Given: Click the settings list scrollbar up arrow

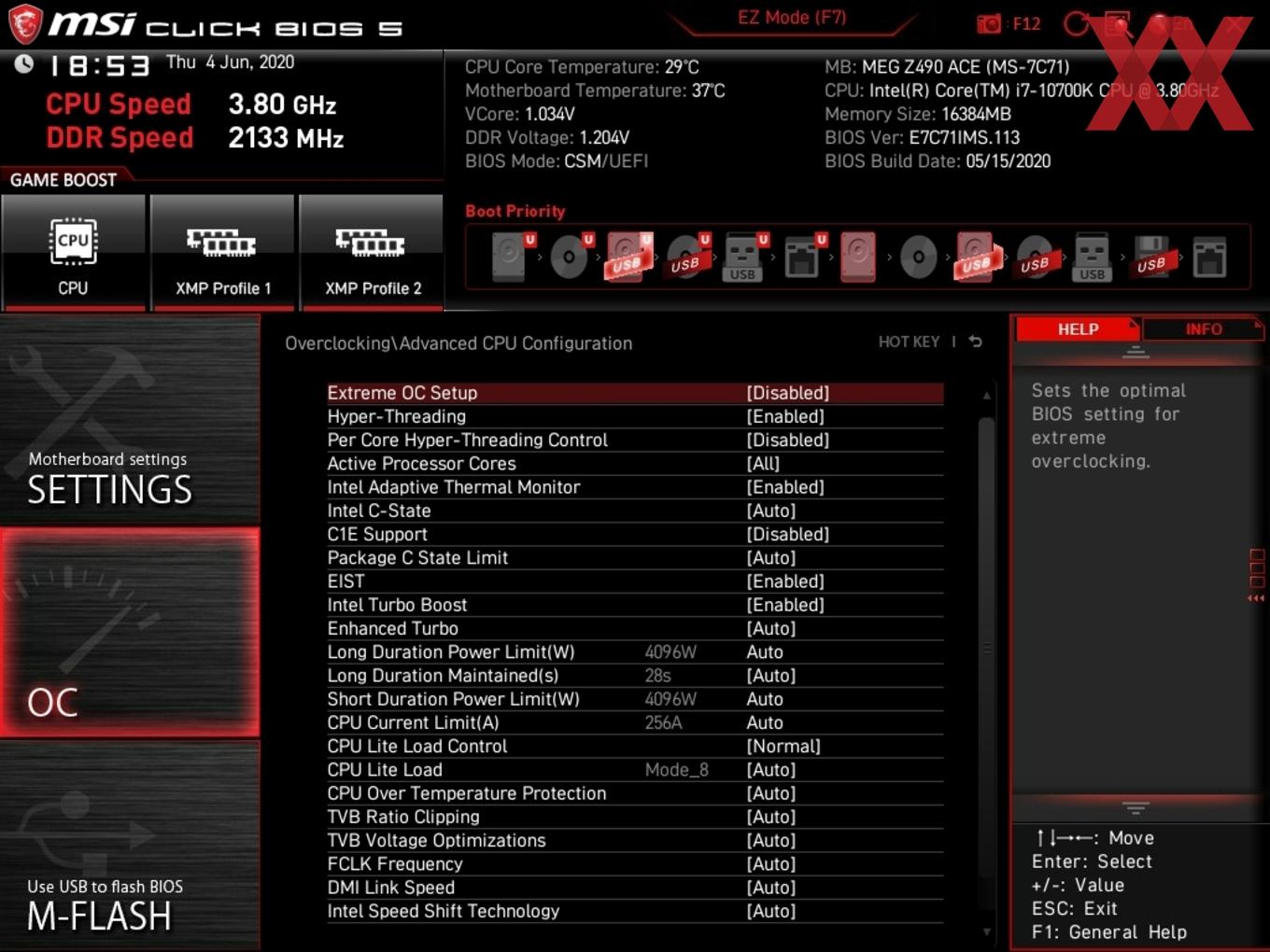Looking at the screenshot, I should coord(986,396).
